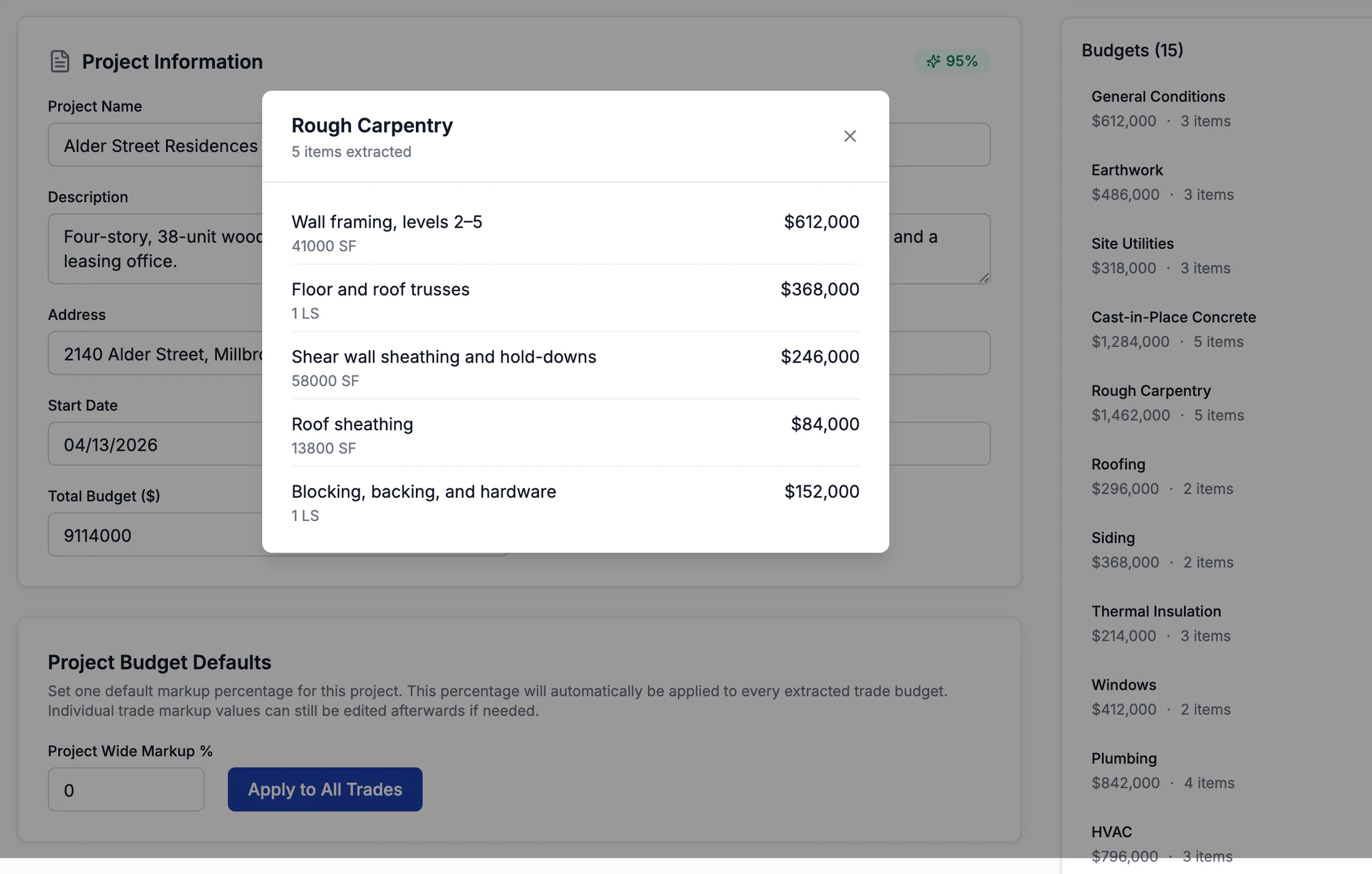The image size is (1372, 874).
Task: Click the Description textarea resize handle
Action: [x=983, y=278]
